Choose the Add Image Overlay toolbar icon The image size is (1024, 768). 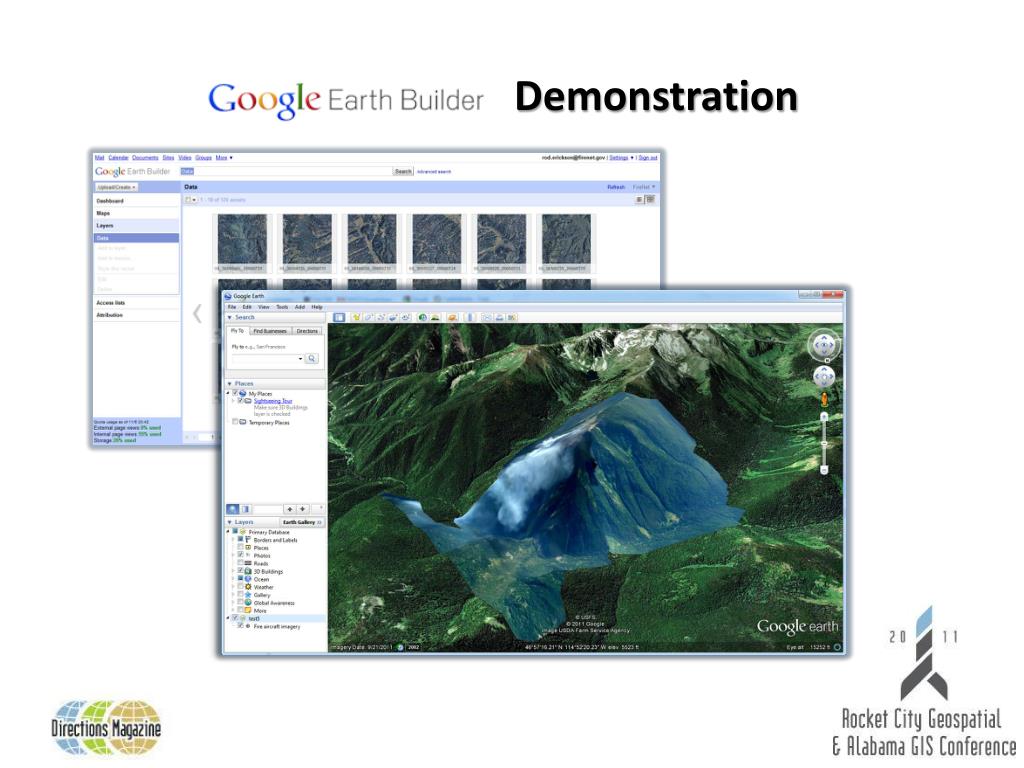coord(393,317)
